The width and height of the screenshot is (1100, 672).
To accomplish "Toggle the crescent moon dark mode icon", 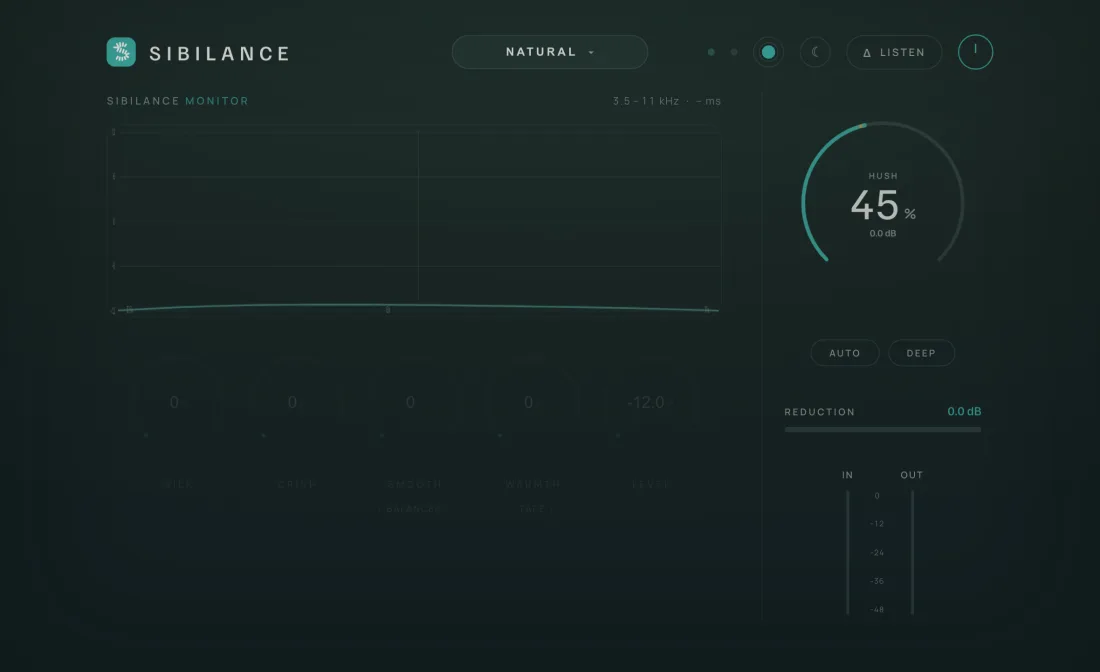I will tap(815, 52).
